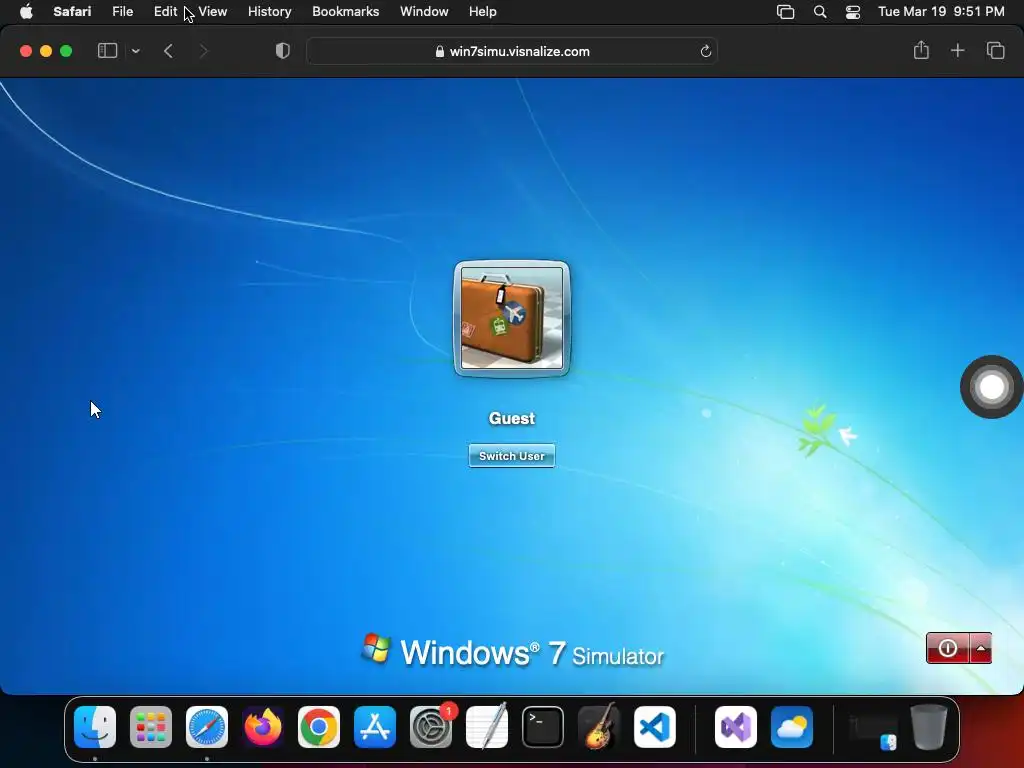Open Visual Studio from the Dock
This screenshot has height=768, width=1024.
(736, 727)
